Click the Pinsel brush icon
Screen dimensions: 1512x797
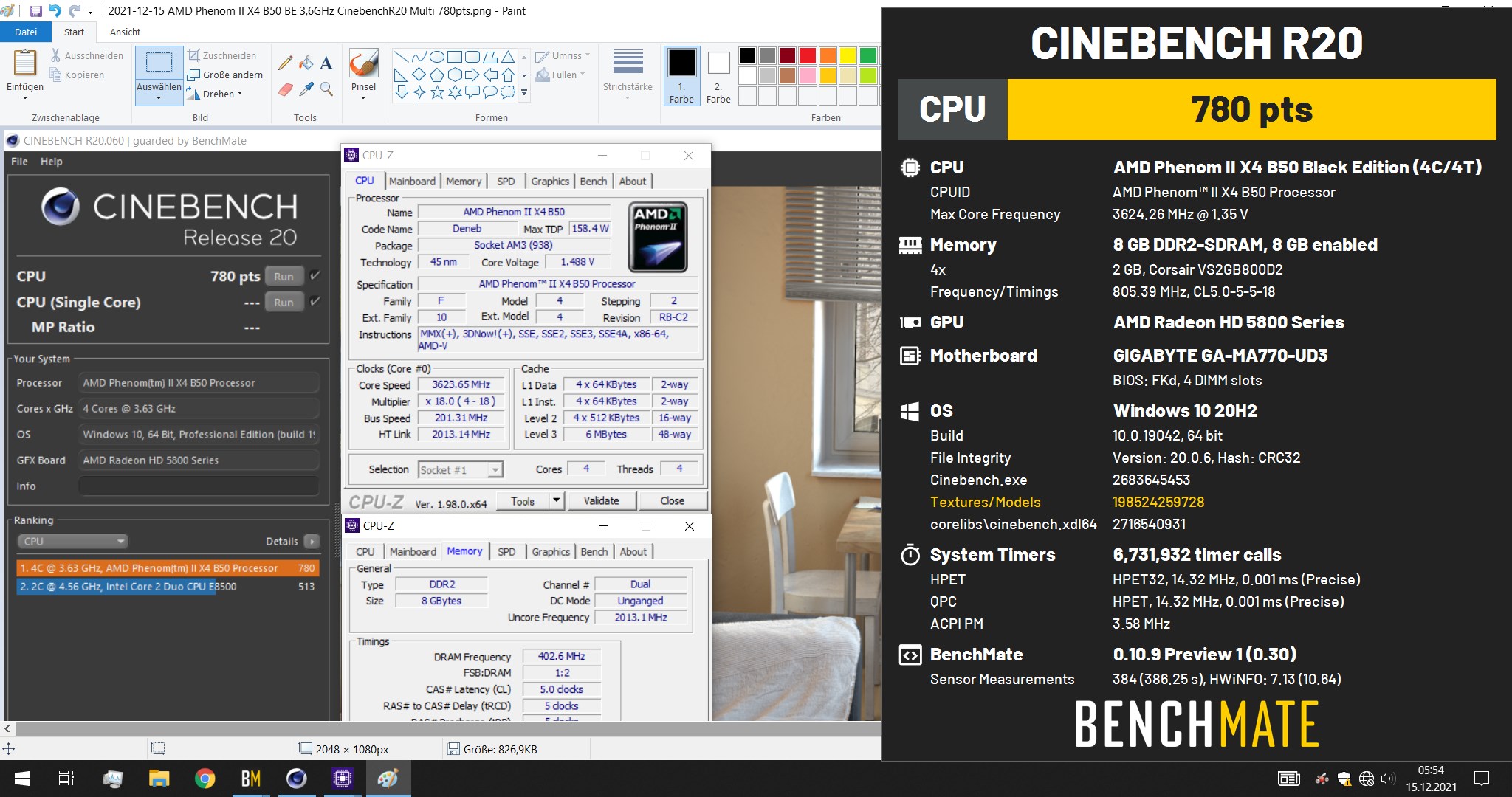pyautogui.click(x=363, y=64)
